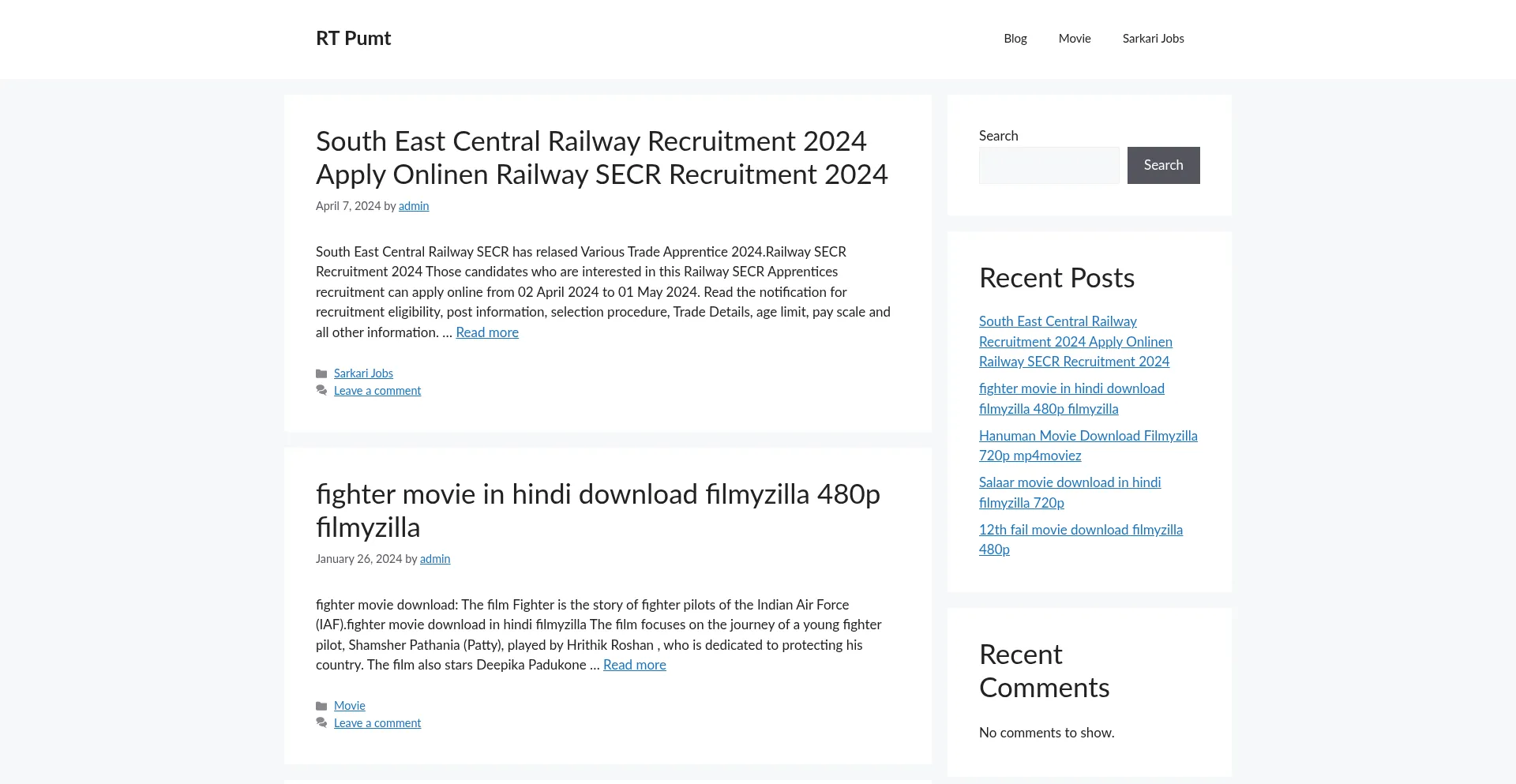Select Hanuman Movie Download in Recent Posts
Viewport: 1516px width, 784px height.
point(1087,445)
